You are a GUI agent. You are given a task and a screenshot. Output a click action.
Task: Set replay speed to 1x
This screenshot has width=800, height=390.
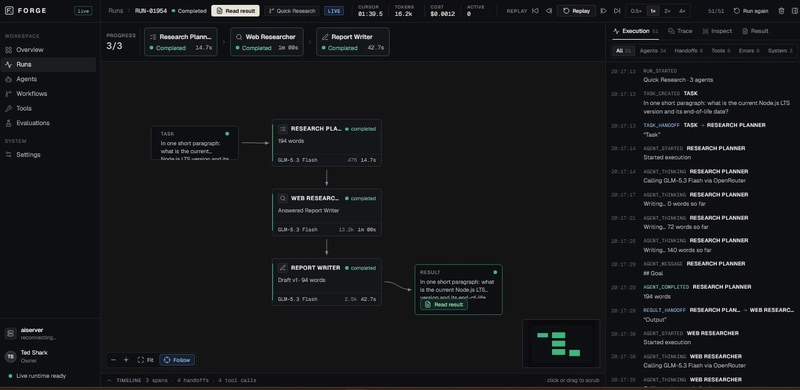[653, 11]
